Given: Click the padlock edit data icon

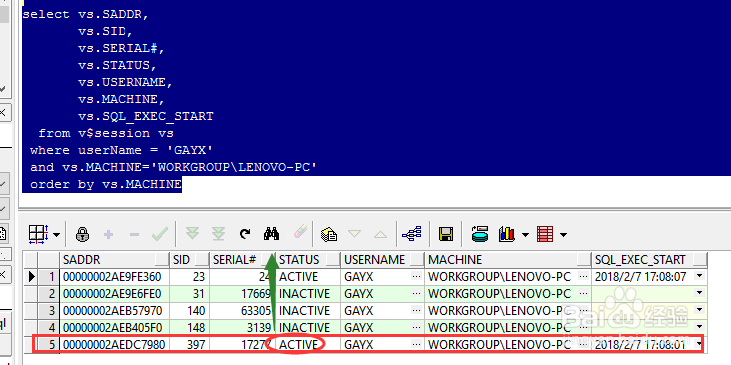Looking at the screenshot, I should click(83, 234).
